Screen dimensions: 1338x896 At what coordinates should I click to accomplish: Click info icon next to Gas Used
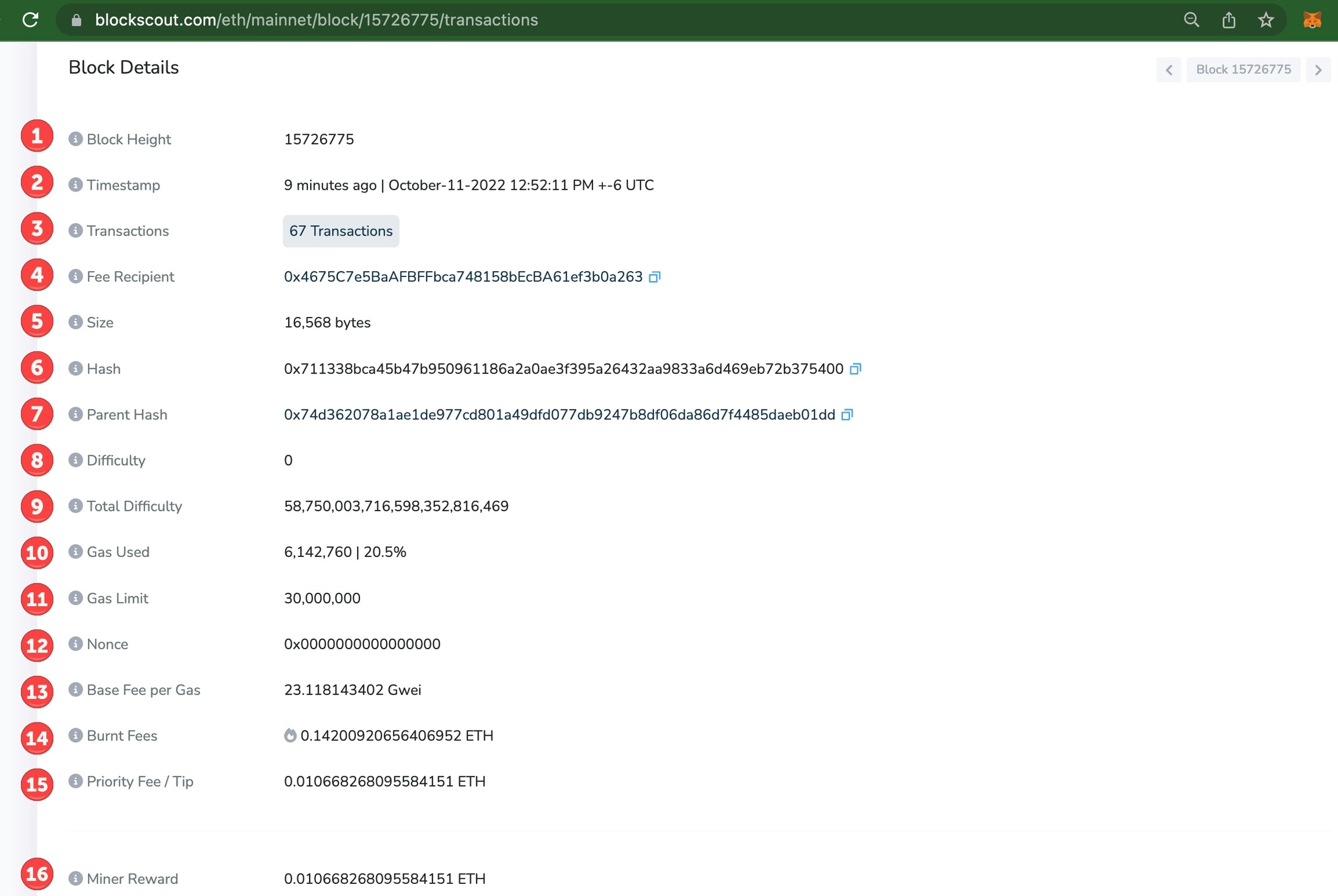pos(75,551)
